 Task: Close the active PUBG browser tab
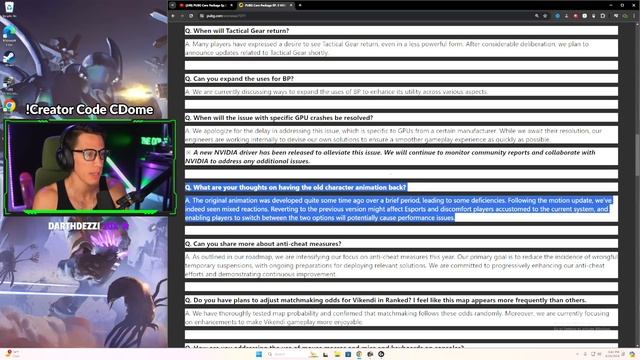tap(291, 5)
